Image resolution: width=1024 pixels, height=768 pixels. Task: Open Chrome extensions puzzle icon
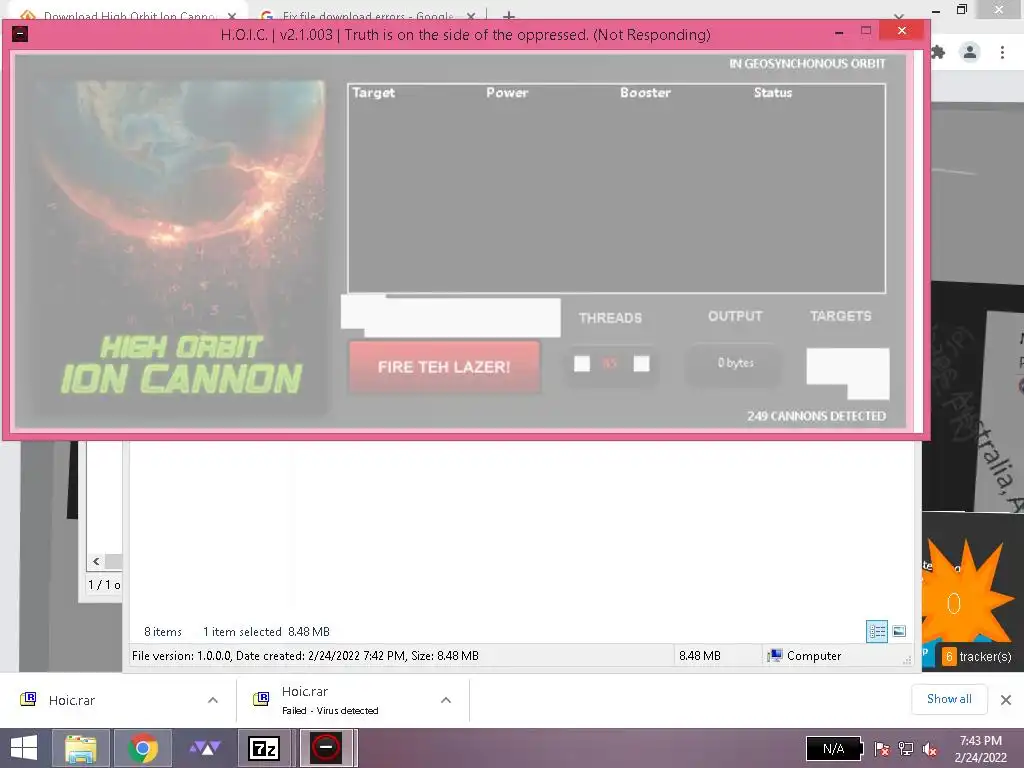point(938,52)
